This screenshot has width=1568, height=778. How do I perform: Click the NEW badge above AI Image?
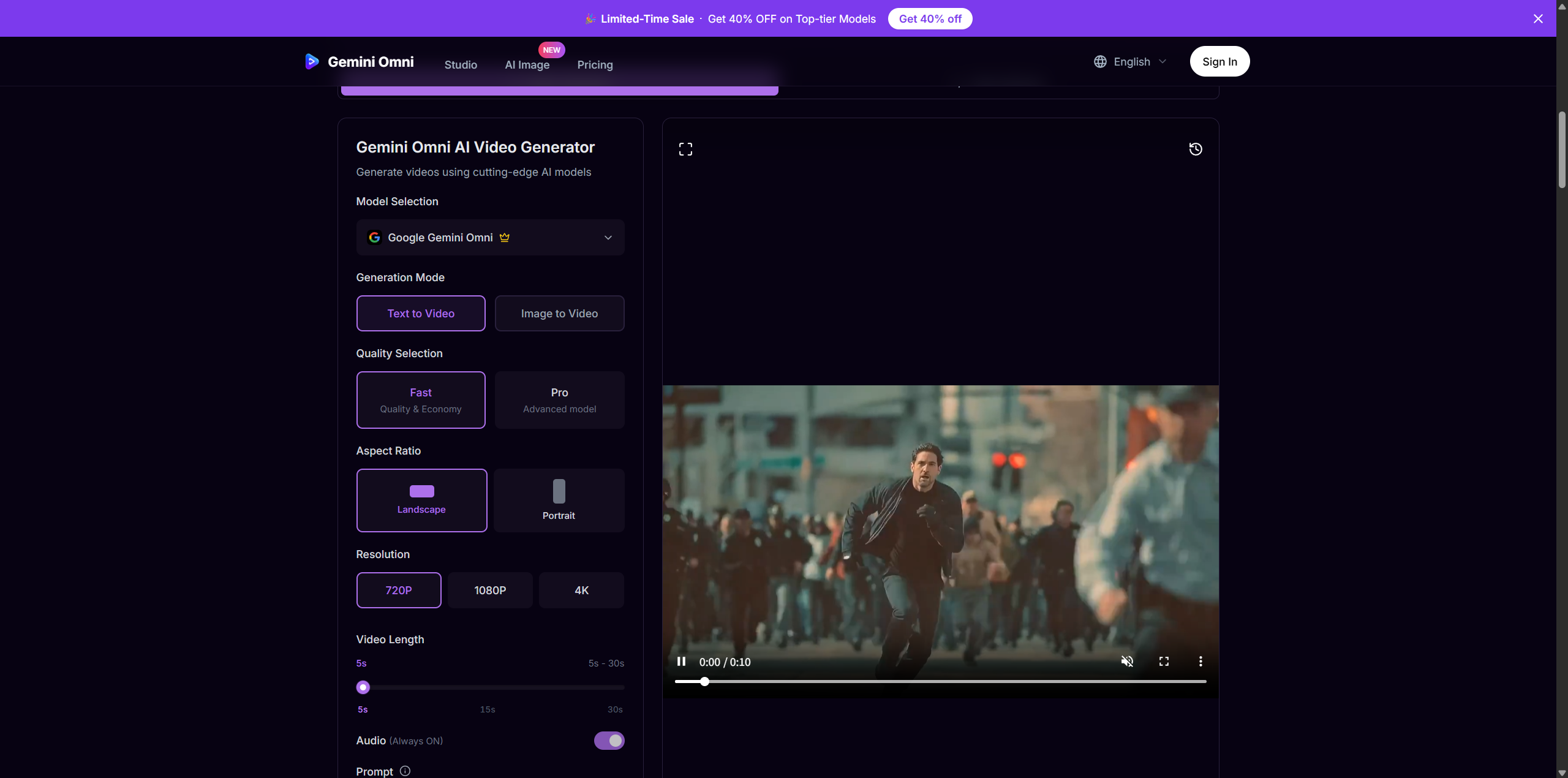pos(551,50)
